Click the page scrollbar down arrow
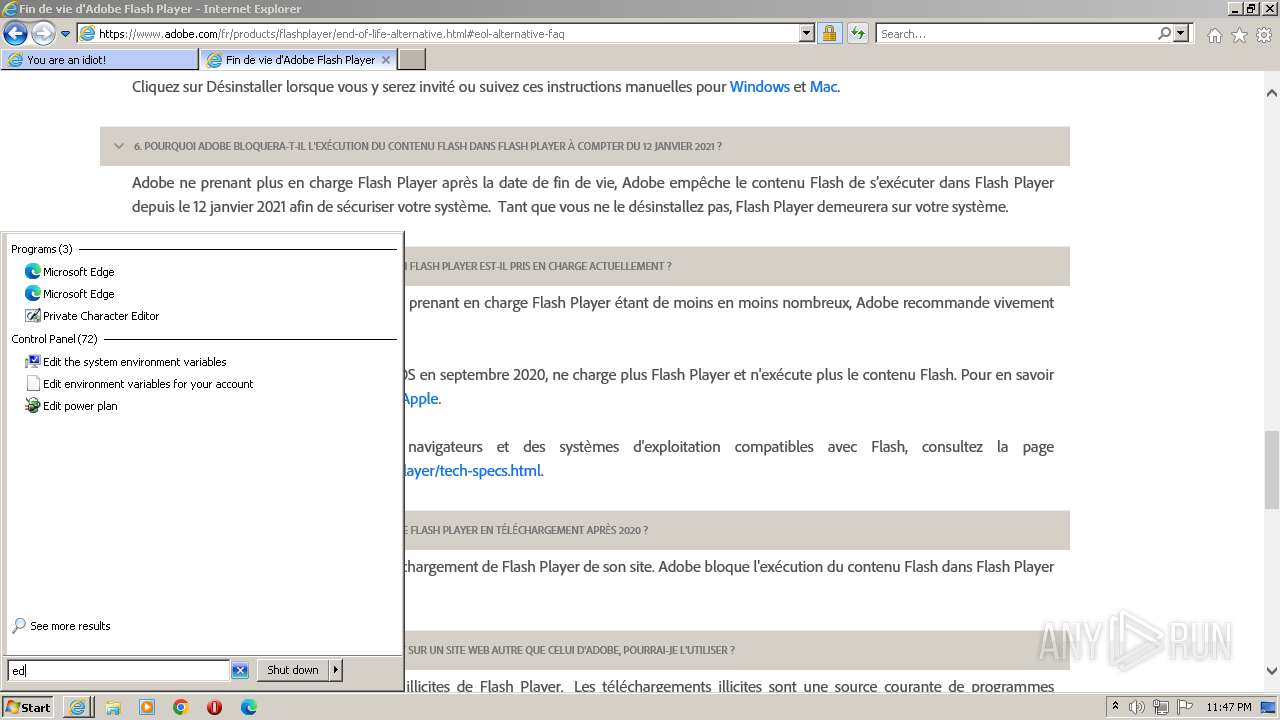Viewport: 1280px width, 720px height. pyautogui.click(x=1272, y=671)
